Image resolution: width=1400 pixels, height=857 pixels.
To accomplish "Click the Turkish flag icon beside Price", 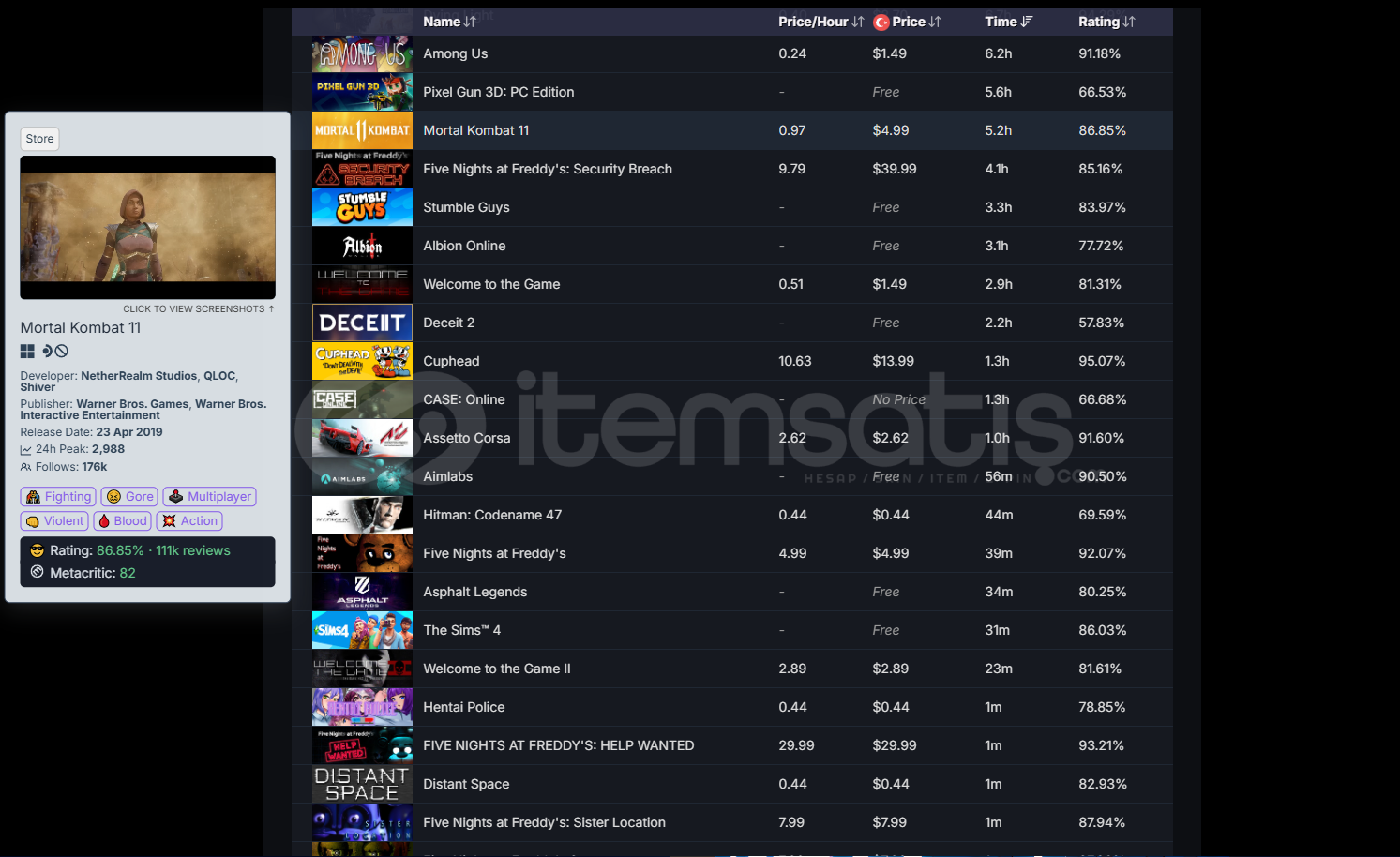I will pos(881,22).
